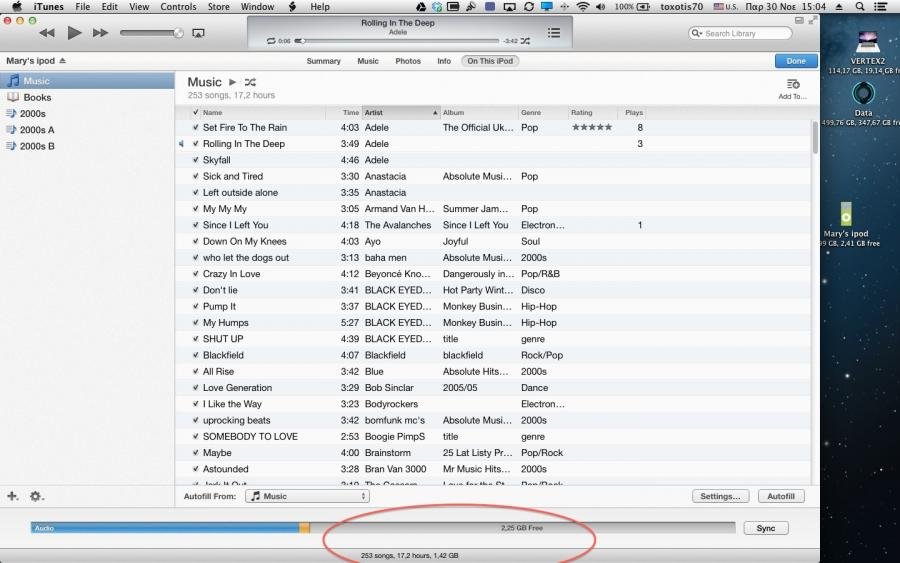
Task: Start playback with the Play button
Action: coord(74,33)
